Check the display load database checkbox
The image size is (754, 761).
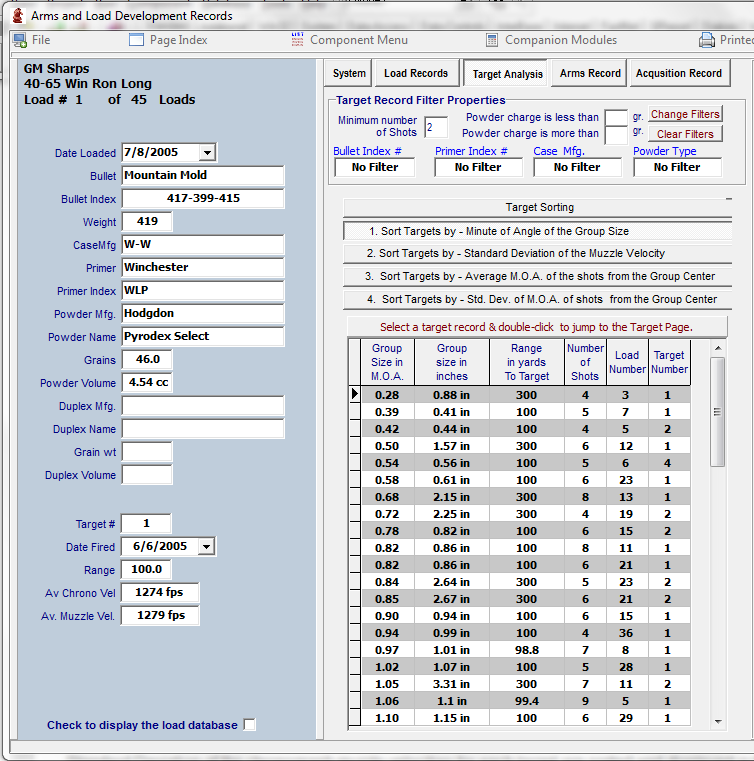pos(249,725)
